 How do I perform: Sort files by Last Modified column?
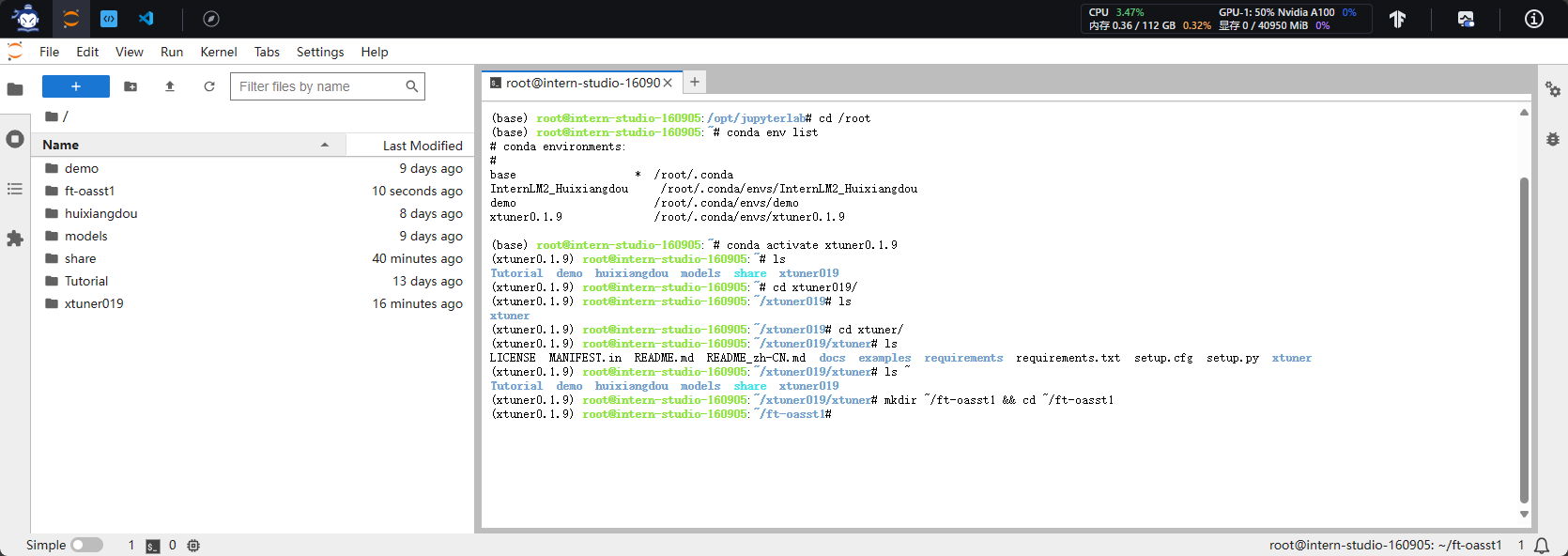(x=423, y=146)
